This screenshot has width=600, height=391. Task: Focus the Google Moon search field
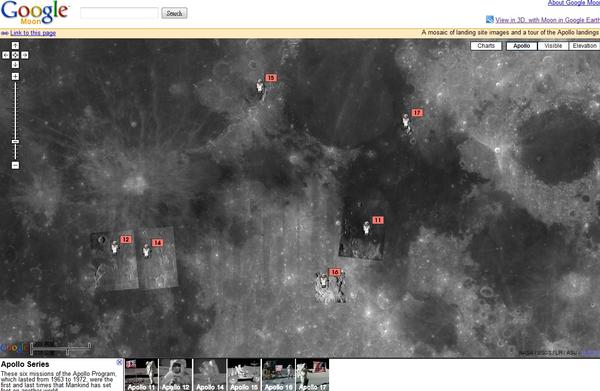(119, 13)
